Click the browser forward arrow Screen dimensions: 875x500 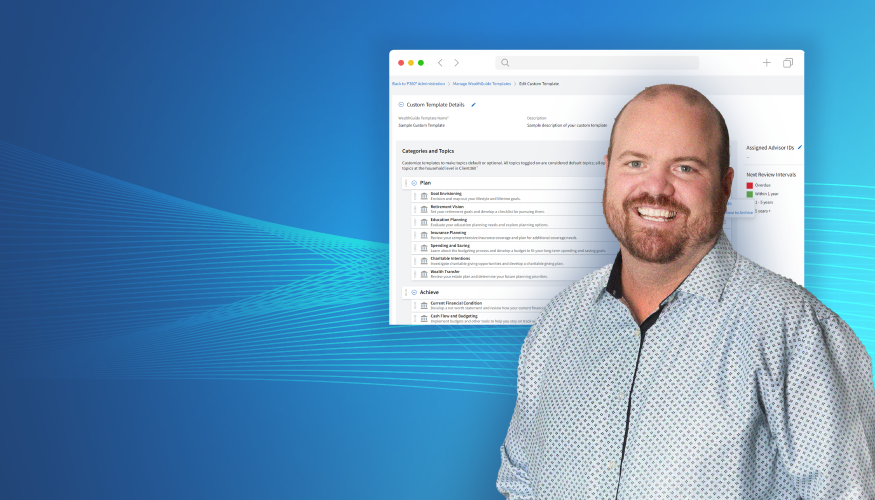pos(457,63)
